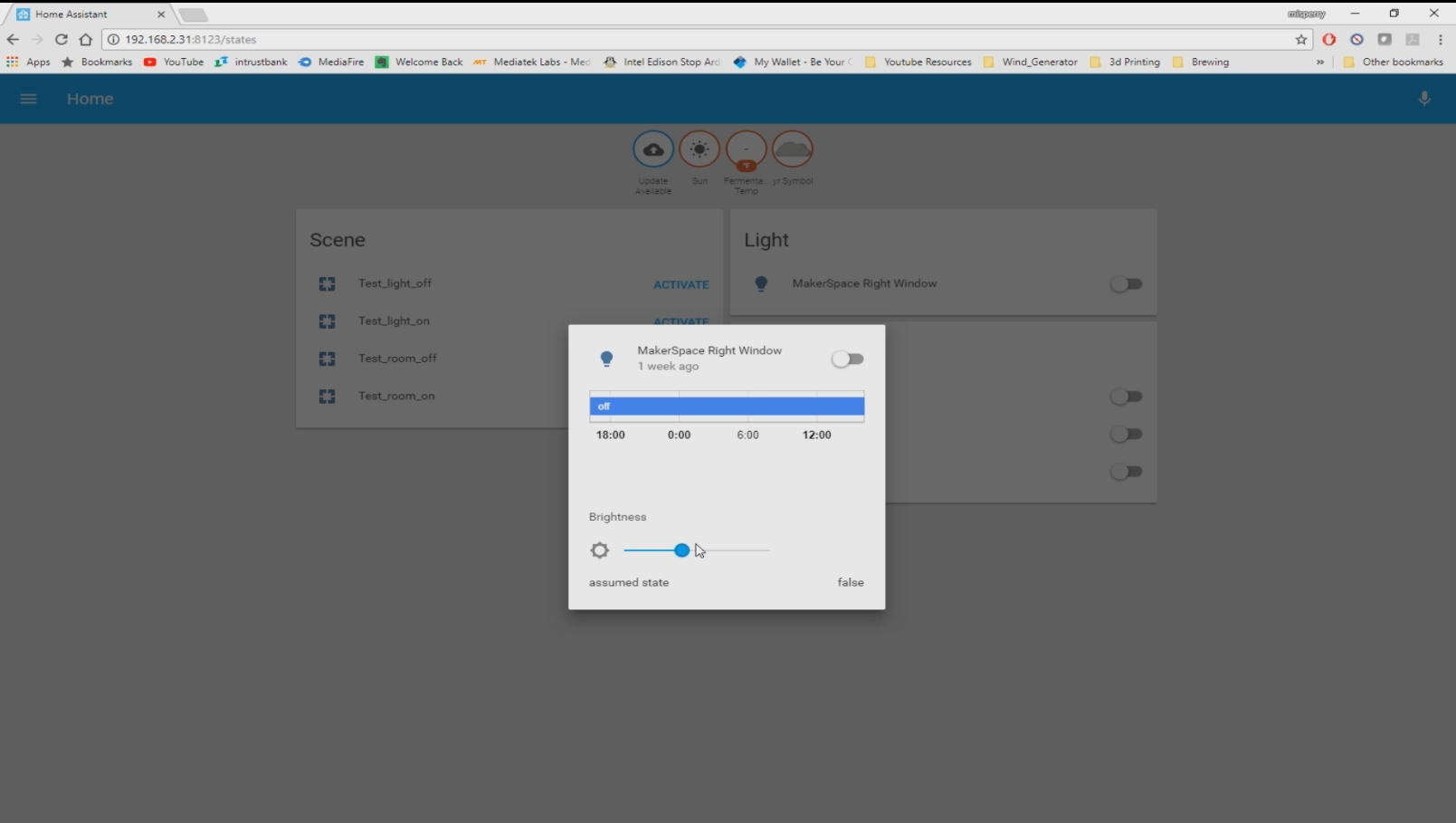Activate the Test_light_off scene
This screenshot has height=823, width=1456.
tap(680, 284)
